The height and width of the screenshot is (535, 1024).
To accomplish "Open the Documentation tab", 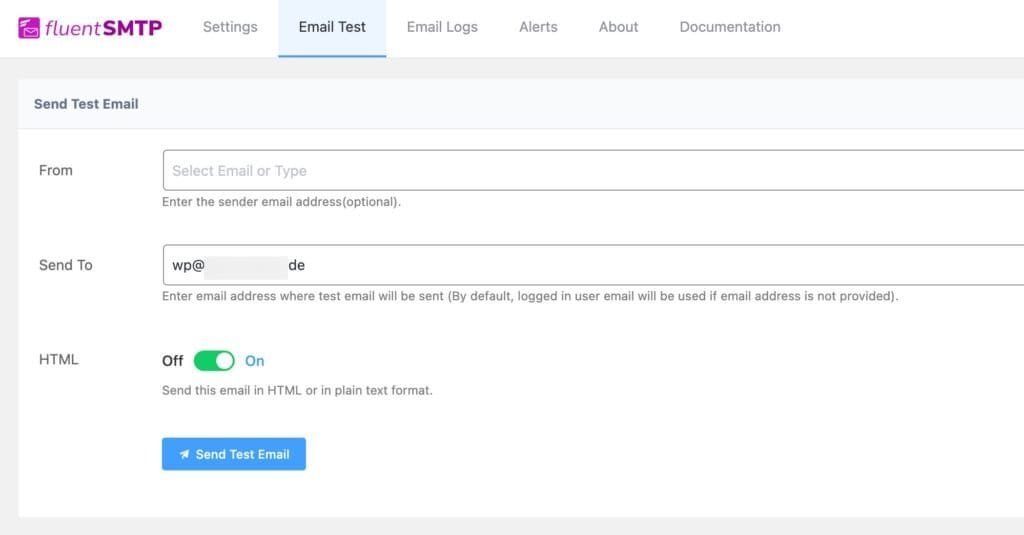I will click(729, 27).
